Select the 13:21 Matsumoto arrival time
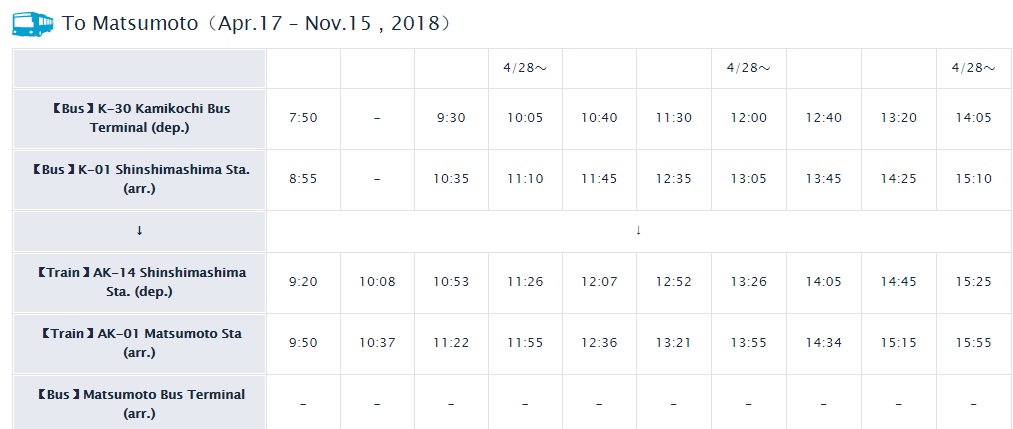The image size is (1013, 429). coord(674,343)
